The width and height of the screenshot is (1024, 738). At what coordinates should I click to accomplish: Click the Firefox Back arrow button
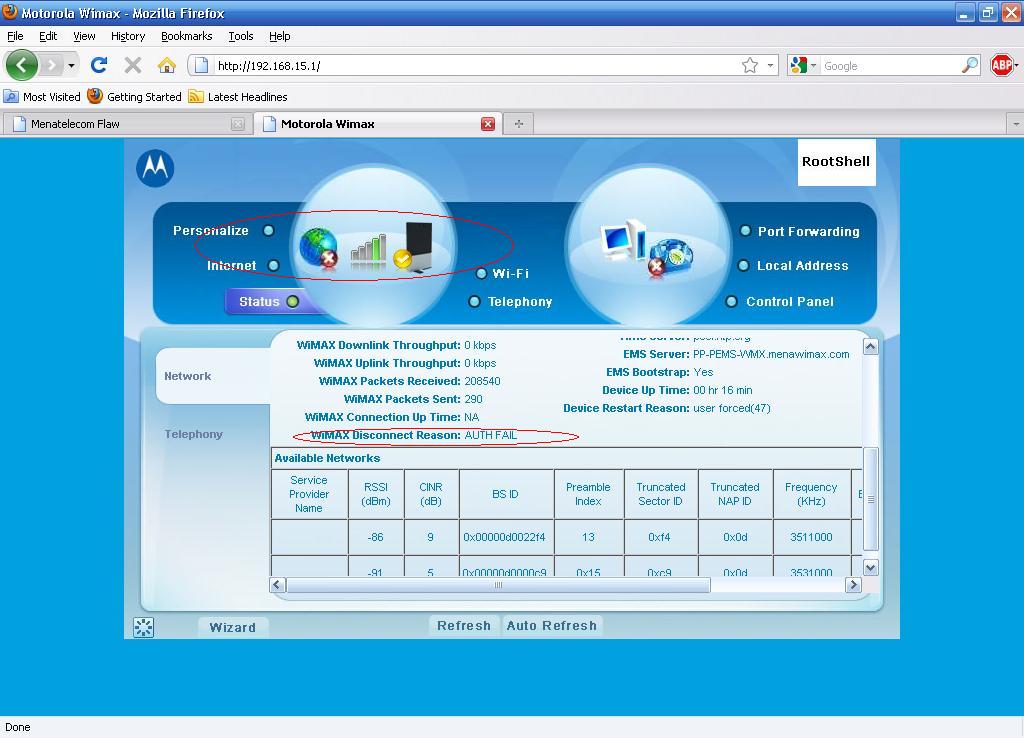tap(22, 65)
